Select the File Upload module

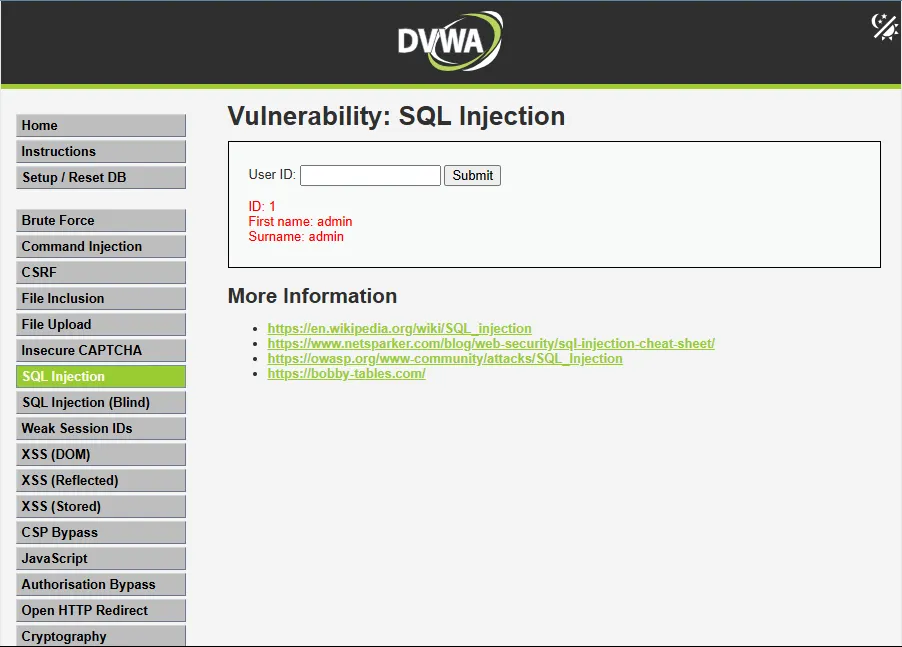(x=100, y=324)
